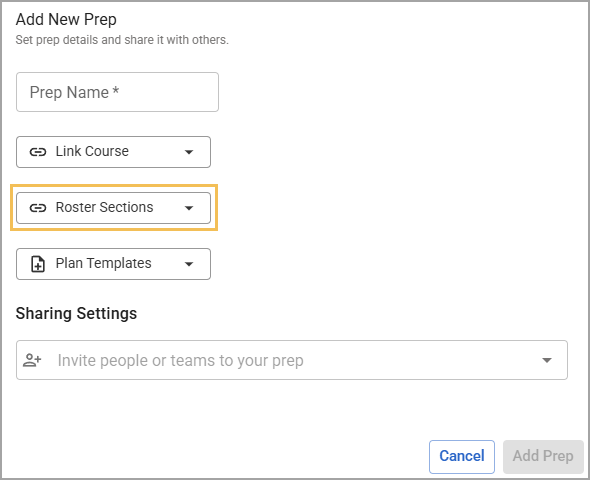Click the chain icon beside Roster Sections
The width and height of the screenshot is (590, 480).
point(38,208)
